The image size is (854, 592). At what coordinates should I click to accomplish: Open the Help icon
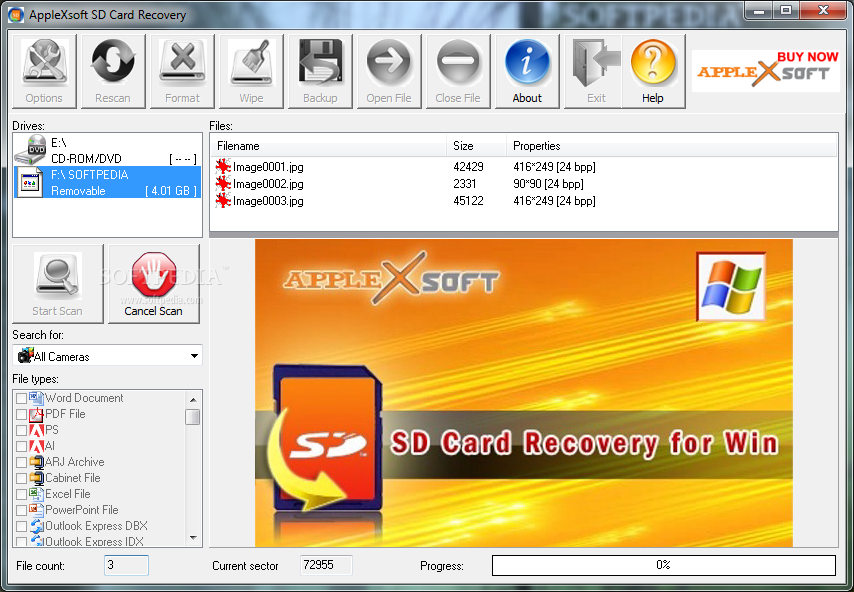click(x=652, y=71)
